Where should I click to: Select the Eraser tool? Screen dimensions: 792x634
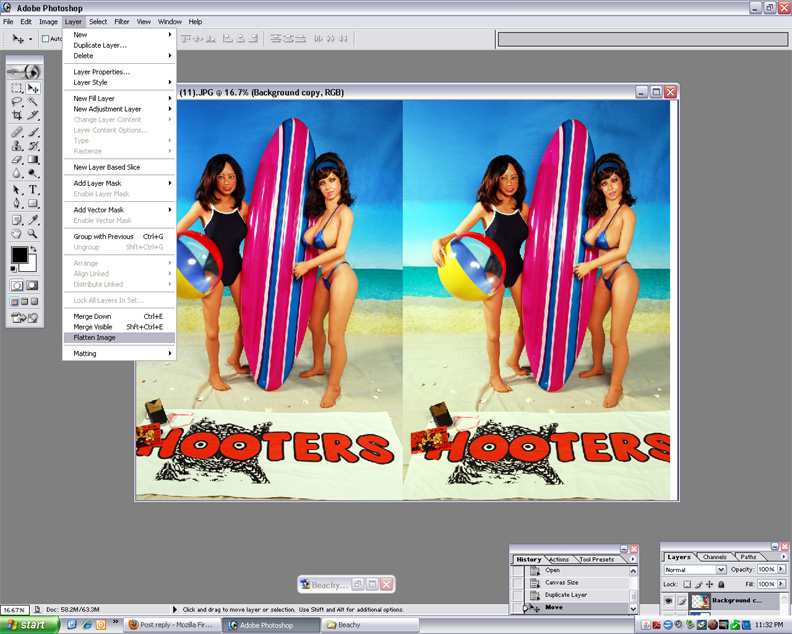[x=17, y=160]
